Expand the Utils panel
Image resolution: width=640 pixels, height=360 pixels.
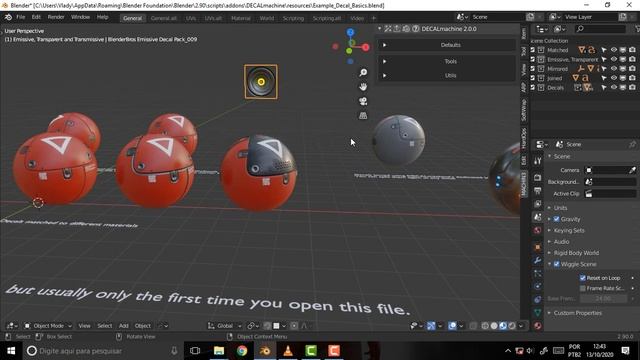click(x=447, y=76)
